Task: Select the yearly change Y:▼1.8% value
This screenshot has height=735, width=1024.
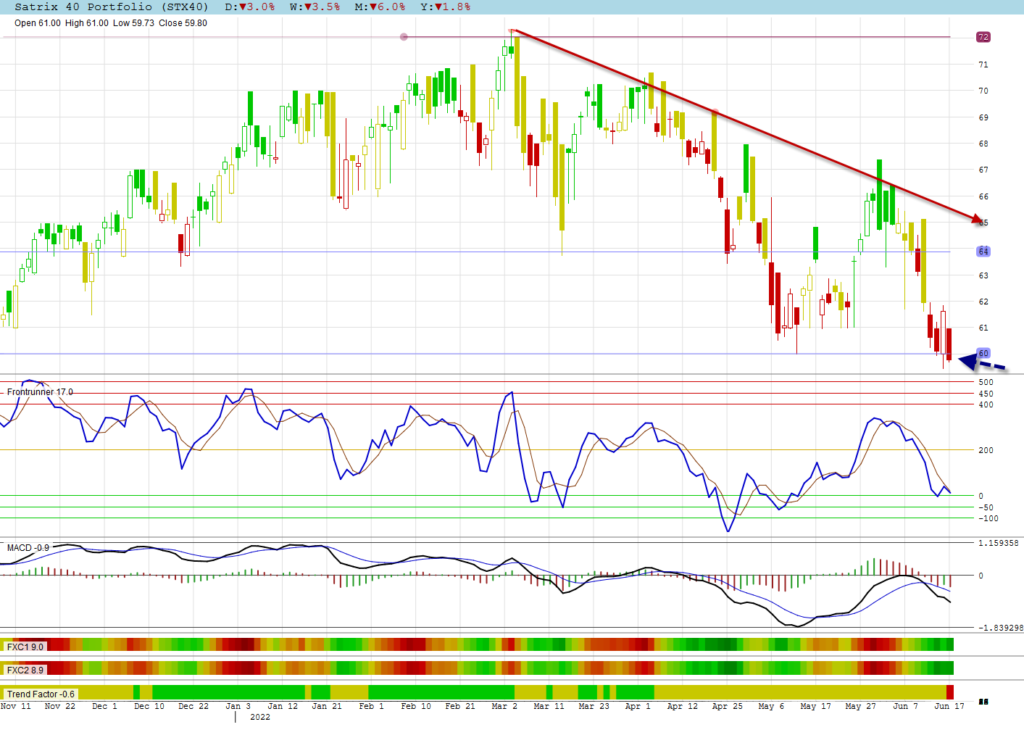Action: (x=445, y=7)
